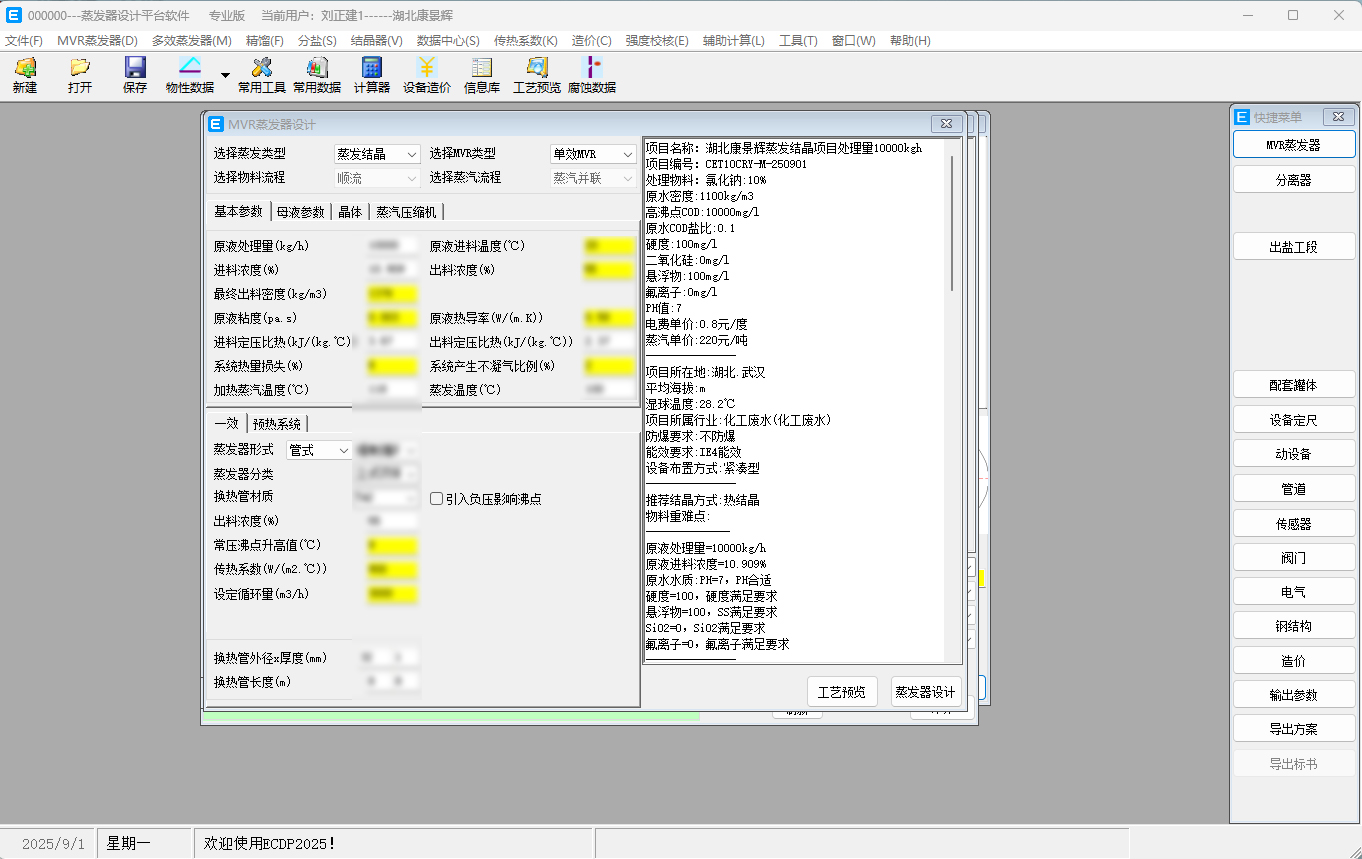Open the 信息库 information library
This screenshot has width=1362, height=859.
click(481, 75)
